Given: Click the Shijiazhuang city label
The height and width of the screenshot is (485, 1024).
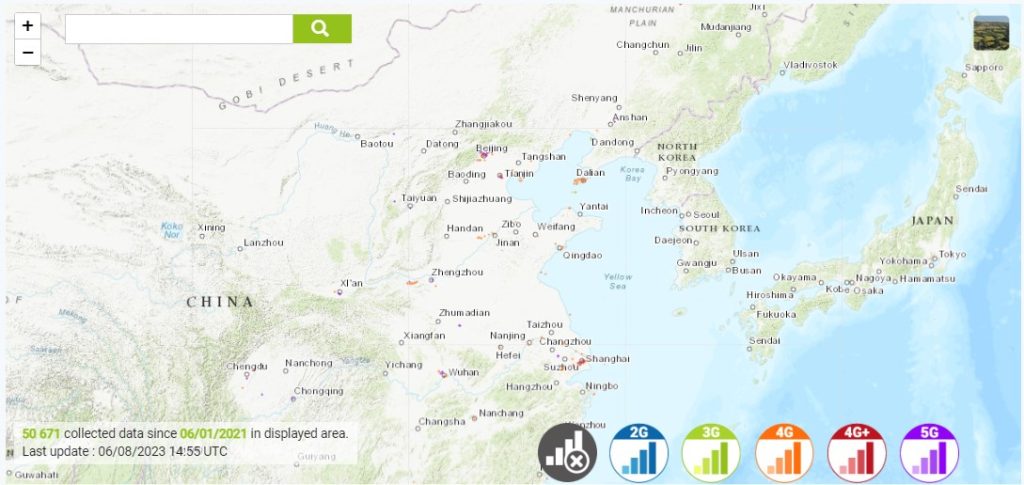Looking at the screenshot, I should pos(482,199).
